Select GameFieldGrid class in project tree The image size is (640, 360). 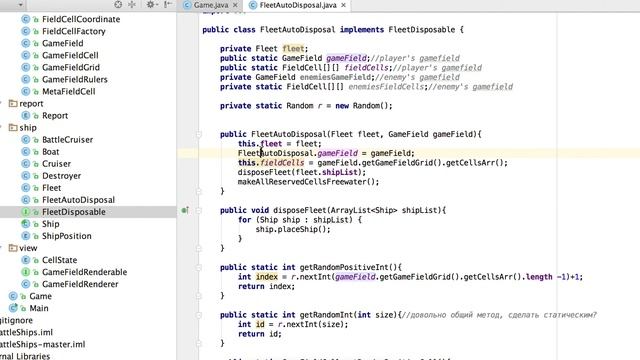point(71,67)
